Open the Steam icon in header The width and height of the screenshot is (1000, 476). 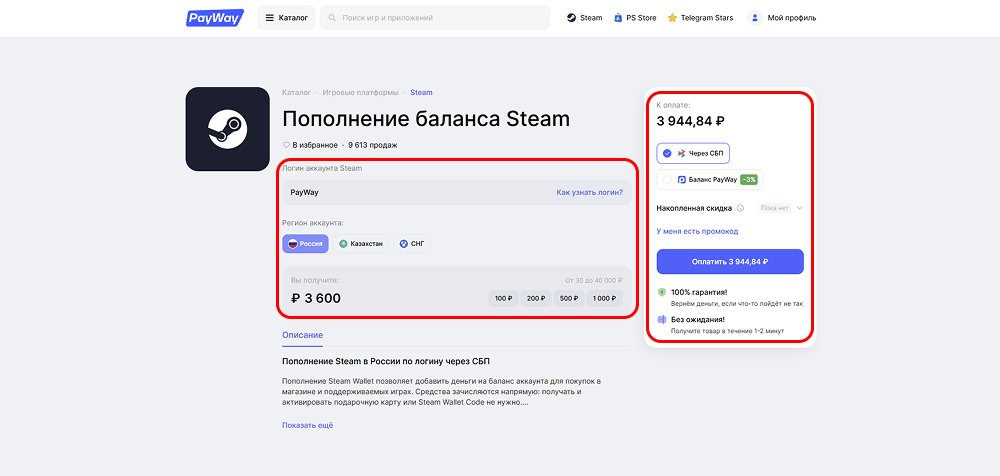tap(571, 18)
